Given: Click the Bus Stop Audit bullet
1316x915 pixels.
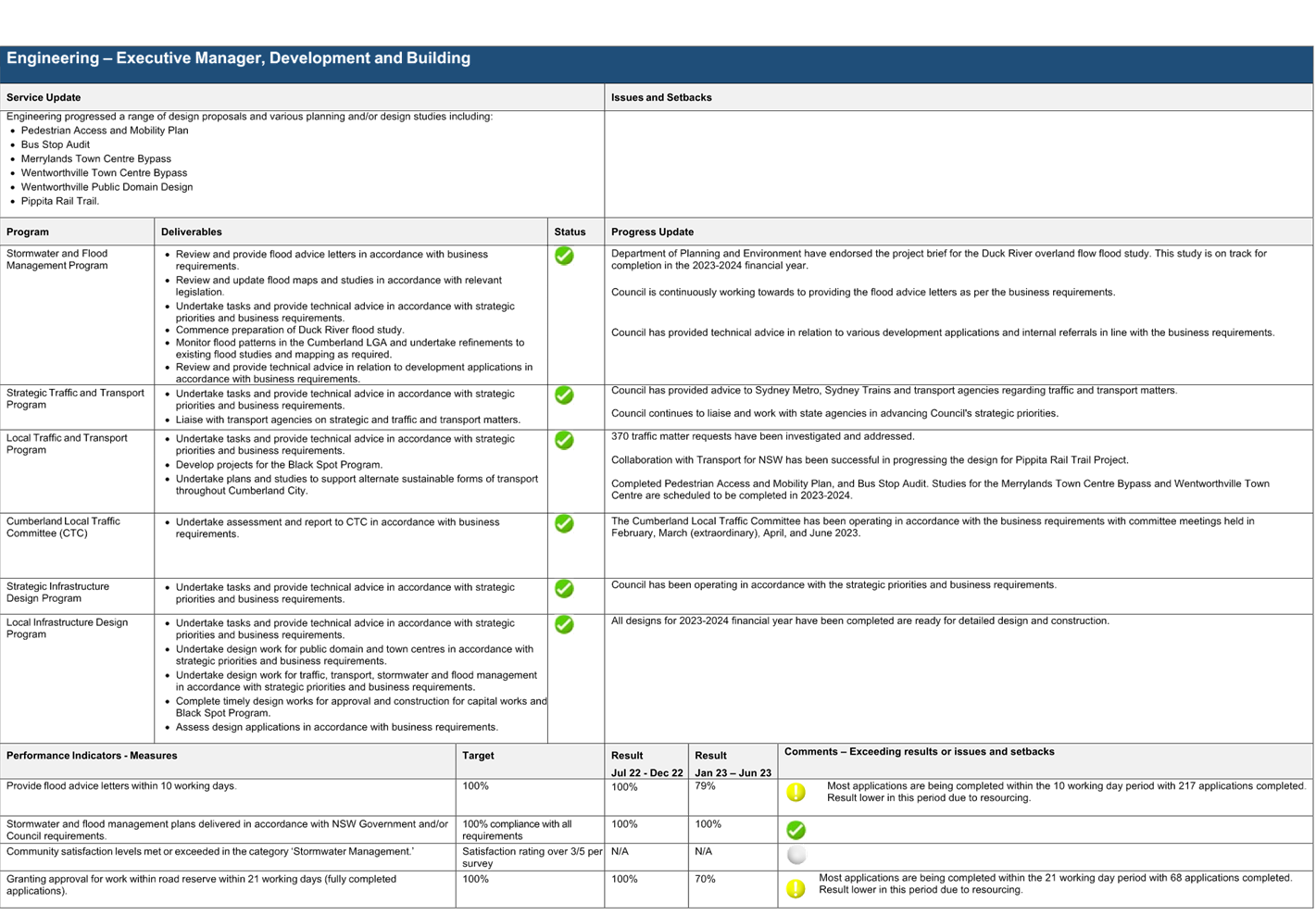Looking at the screenshot, I should (56, 144).
